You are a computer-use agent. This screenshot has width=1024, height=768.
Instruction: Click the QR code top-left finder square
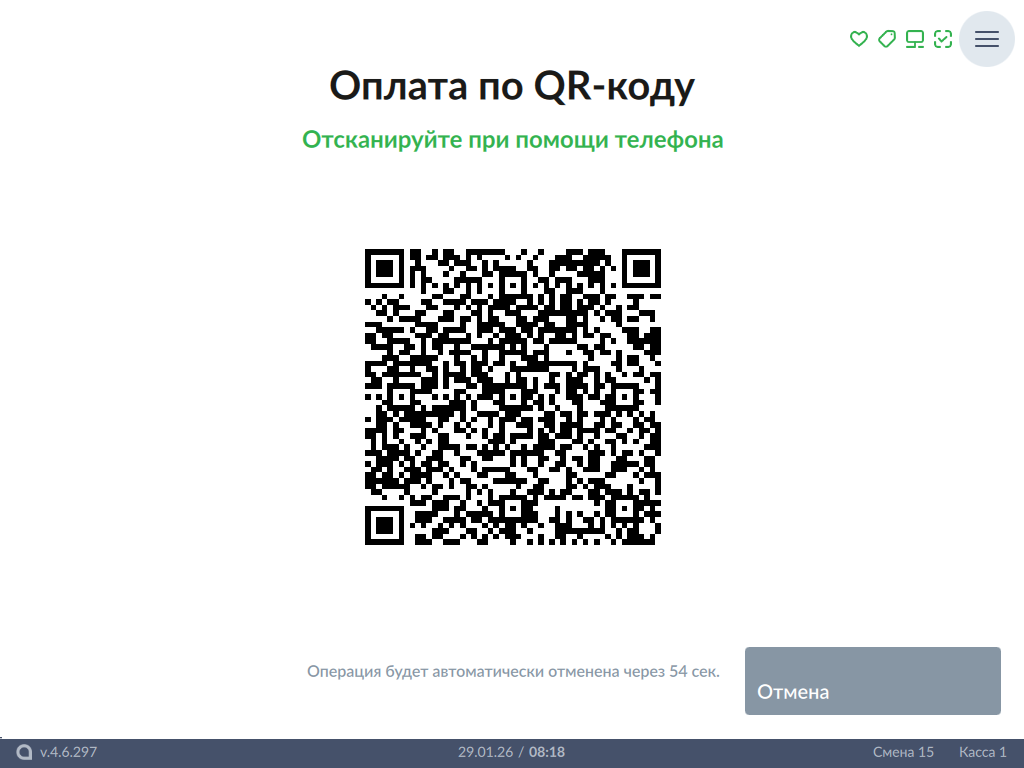coord(384,268)
